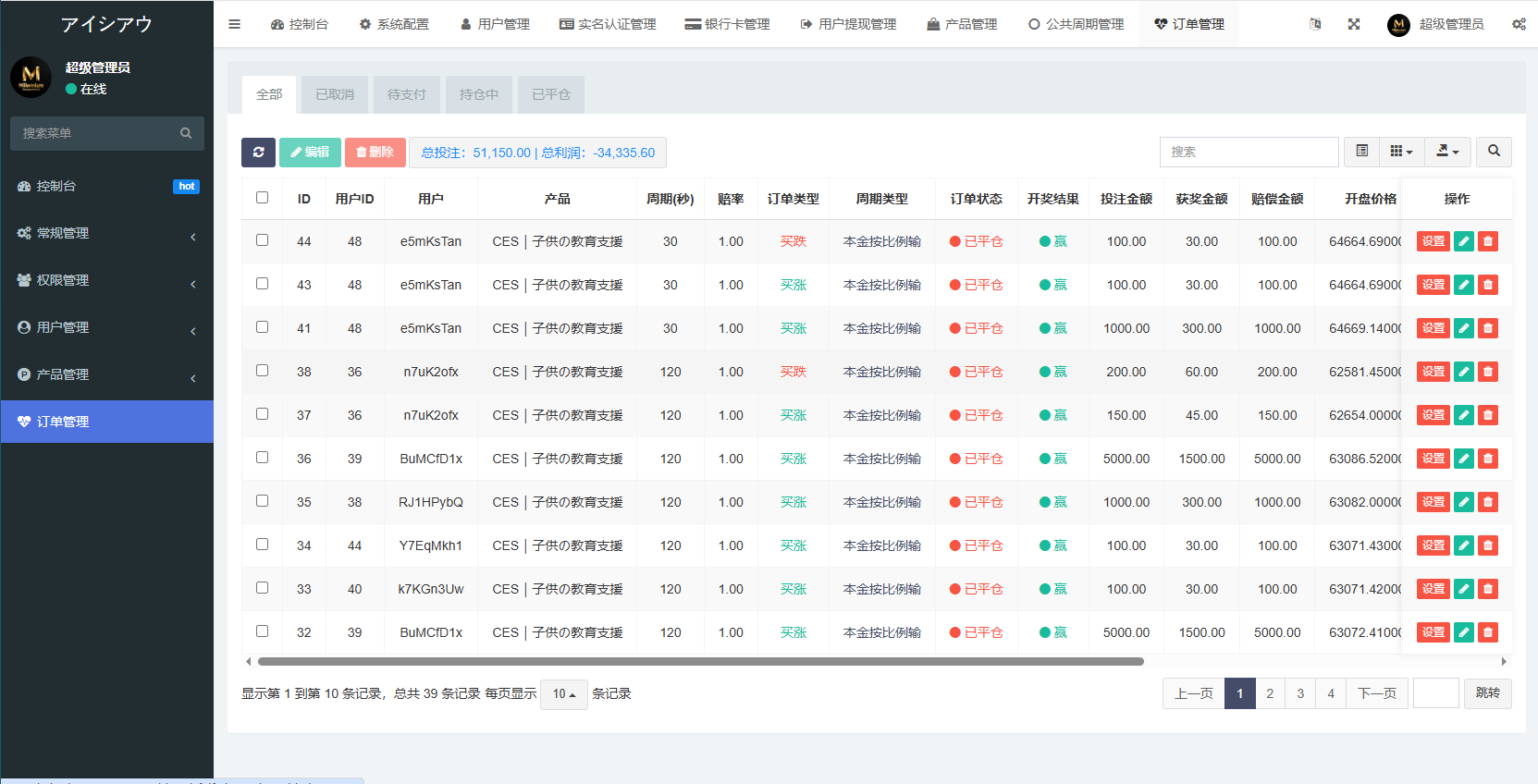Check the row checkbox for order 37
This screenshot has width=1538, height=784.
(x=263, y=414)
